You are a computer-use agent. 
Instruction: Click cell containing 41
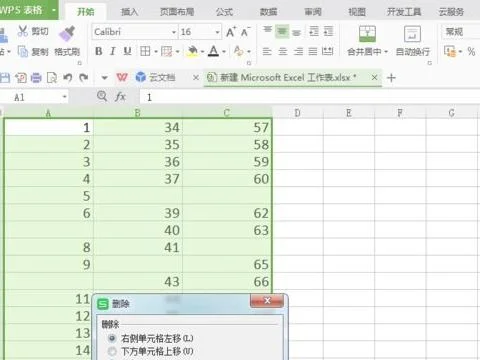point(138,247)
